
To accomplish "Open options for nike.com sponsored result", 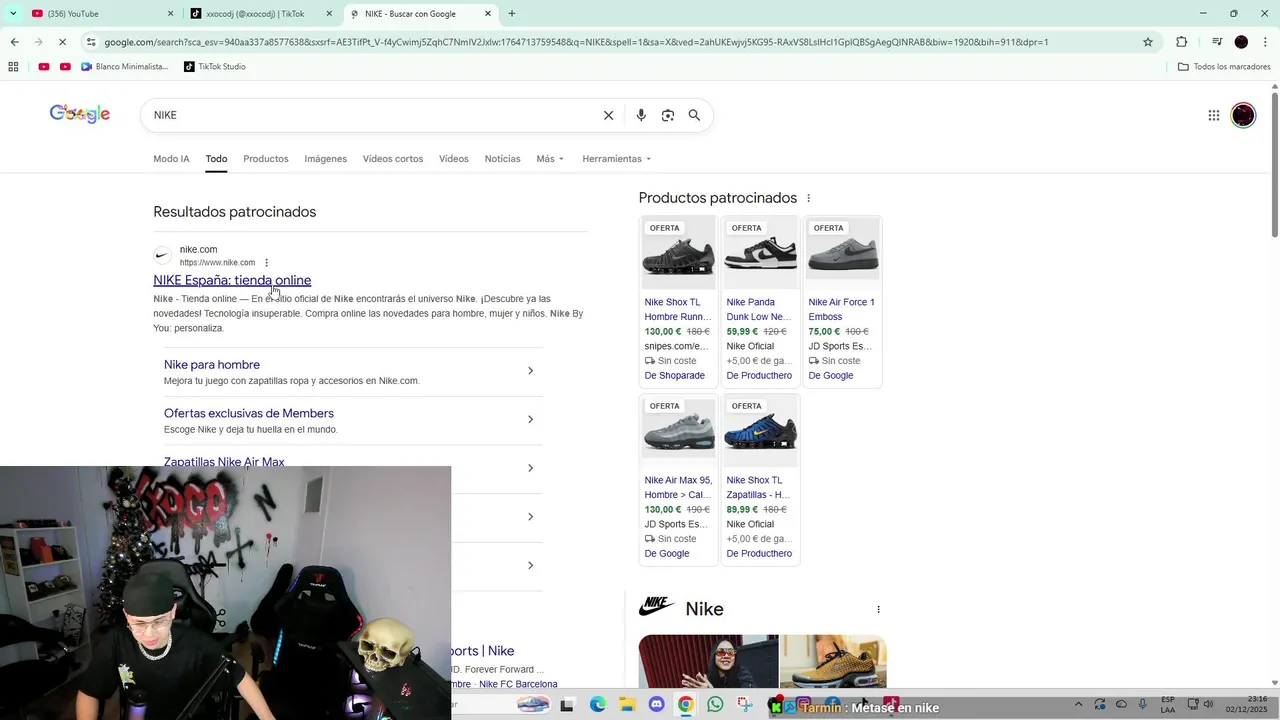I will point(266,263).
